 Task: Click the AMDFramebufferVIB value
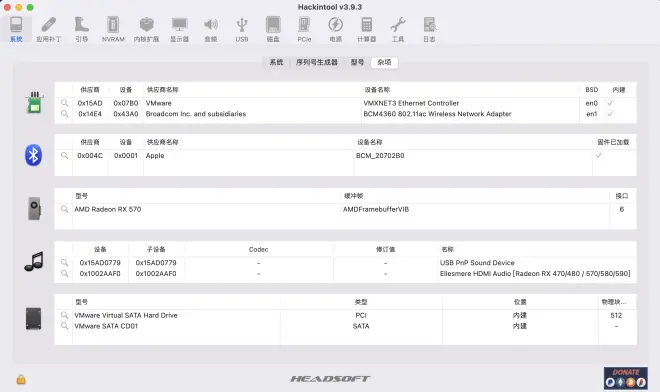pyautogui.click(x=376, y=209)
